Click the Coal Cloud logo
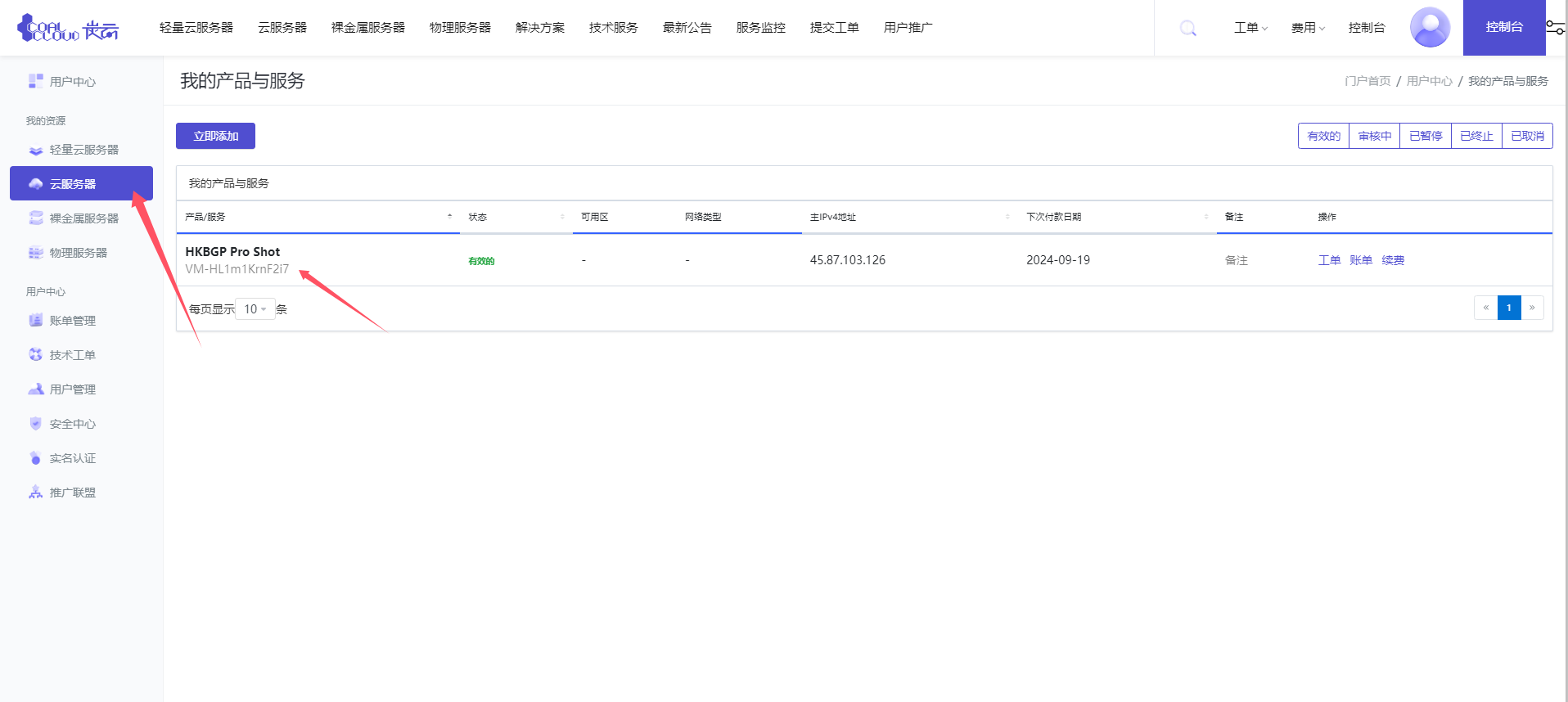The width and height of the screenshot is (1568, 702). click(68, 29)
